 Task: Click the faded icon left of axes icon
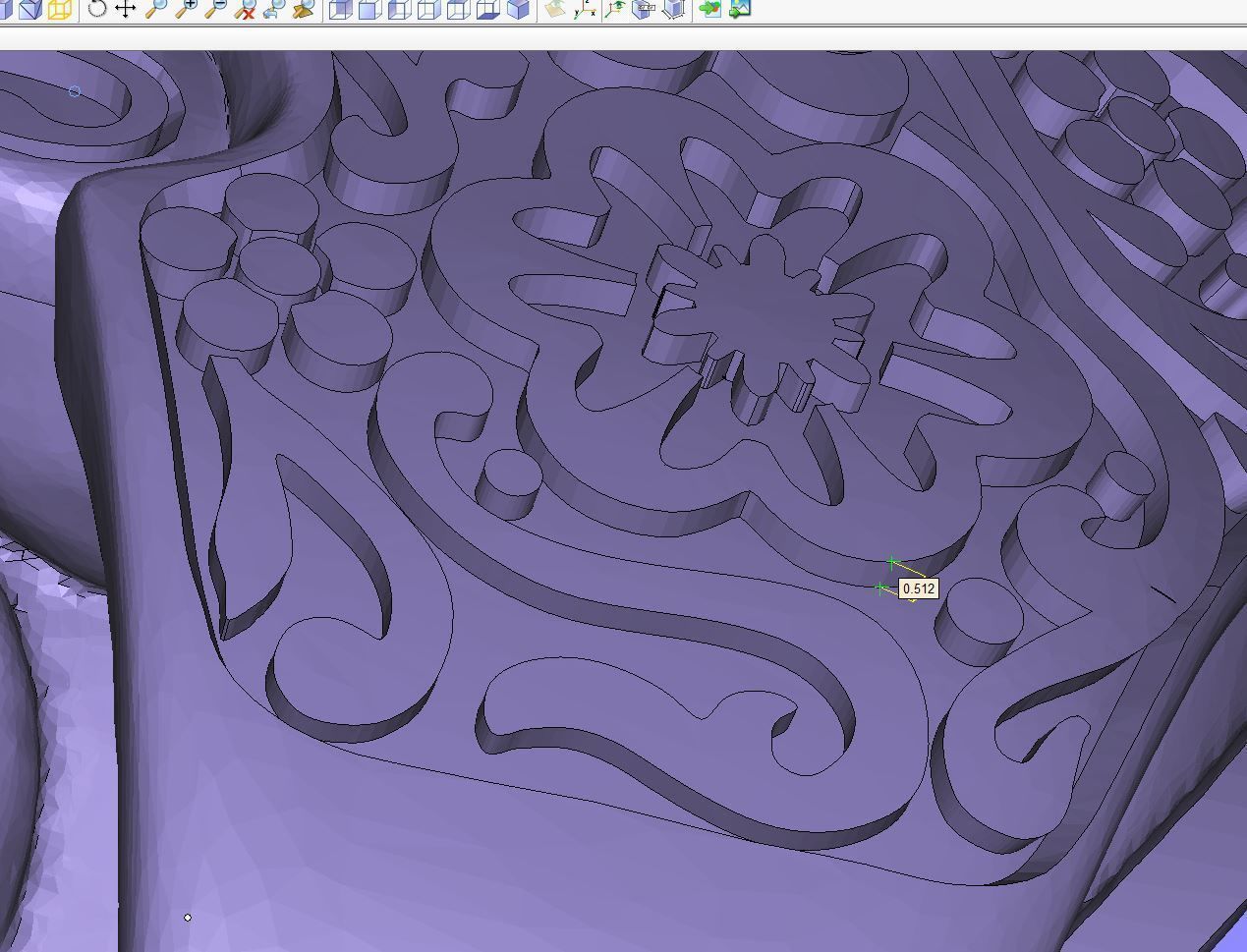[x=555, y=10]
